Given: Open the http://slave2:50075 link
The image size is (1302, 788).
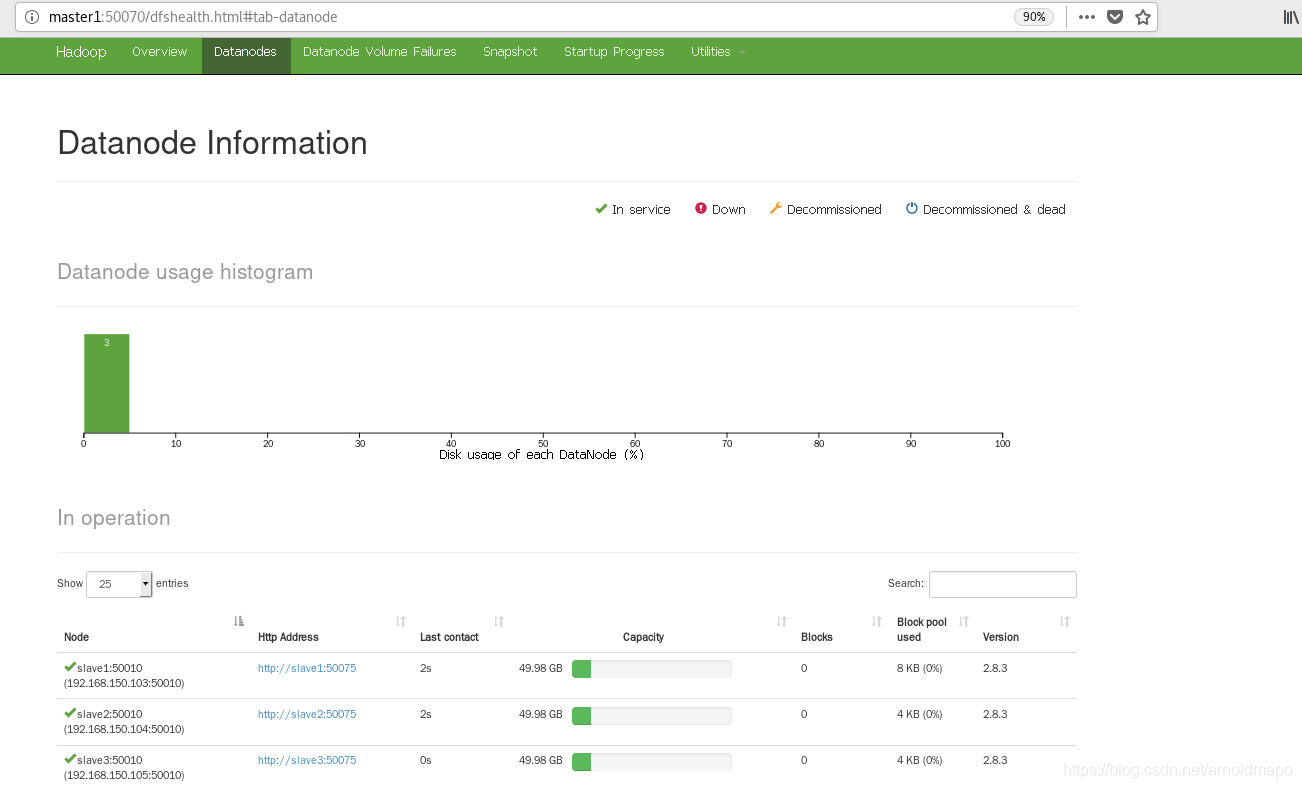Looking at the screenshot, I should point(307,714).
